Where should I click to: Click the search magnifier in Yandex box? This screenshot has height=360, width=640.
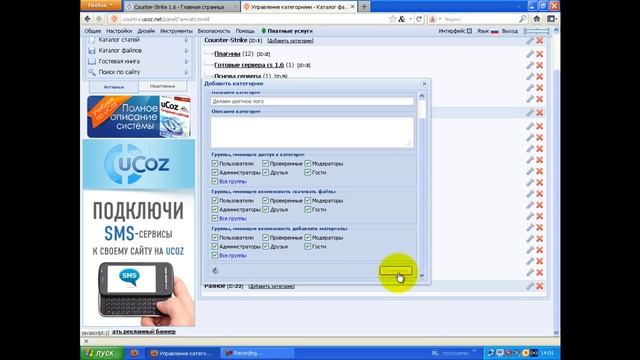coord(523,19)
